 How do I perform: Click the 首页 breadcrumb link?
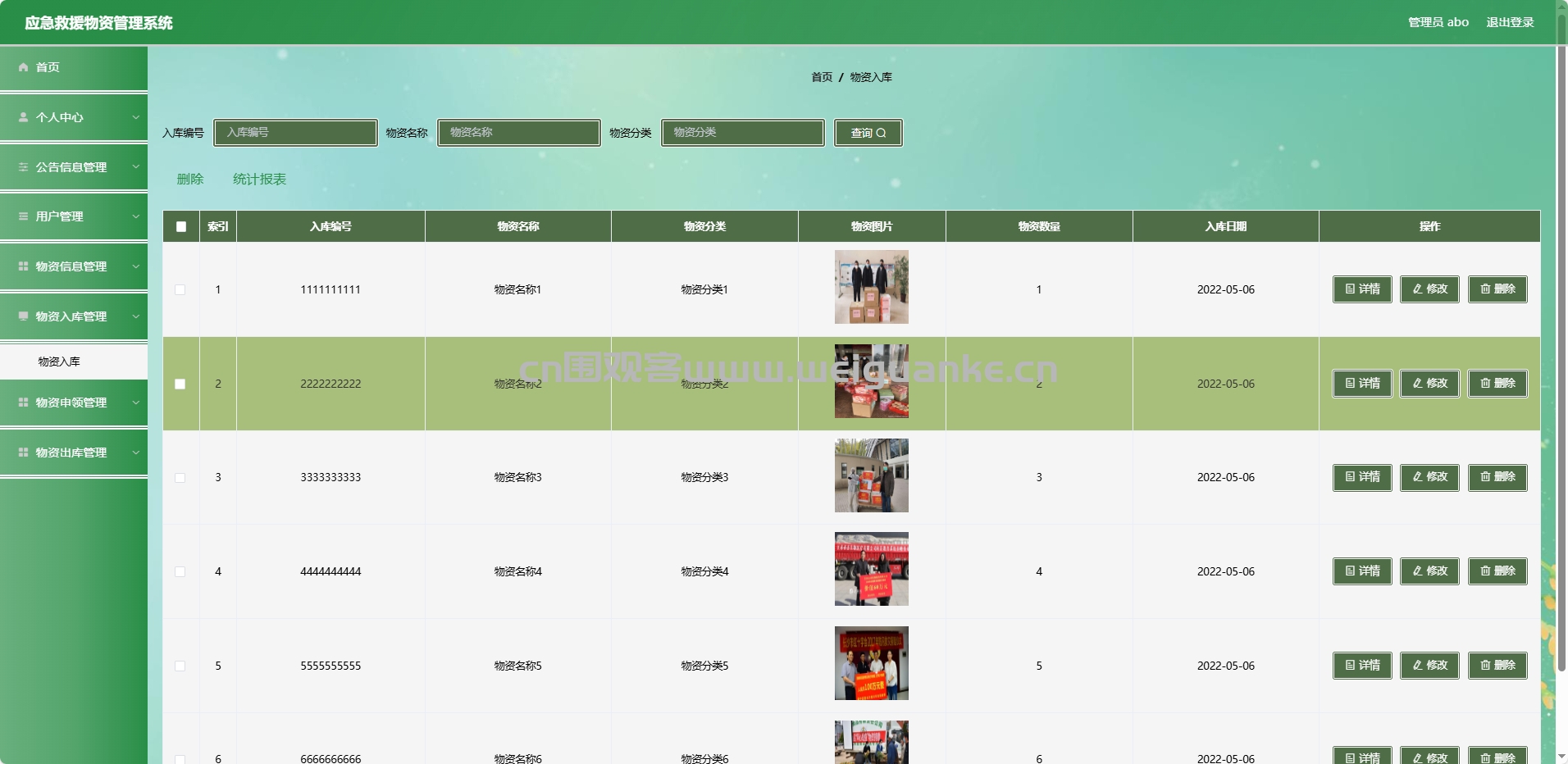click(822, 77)
